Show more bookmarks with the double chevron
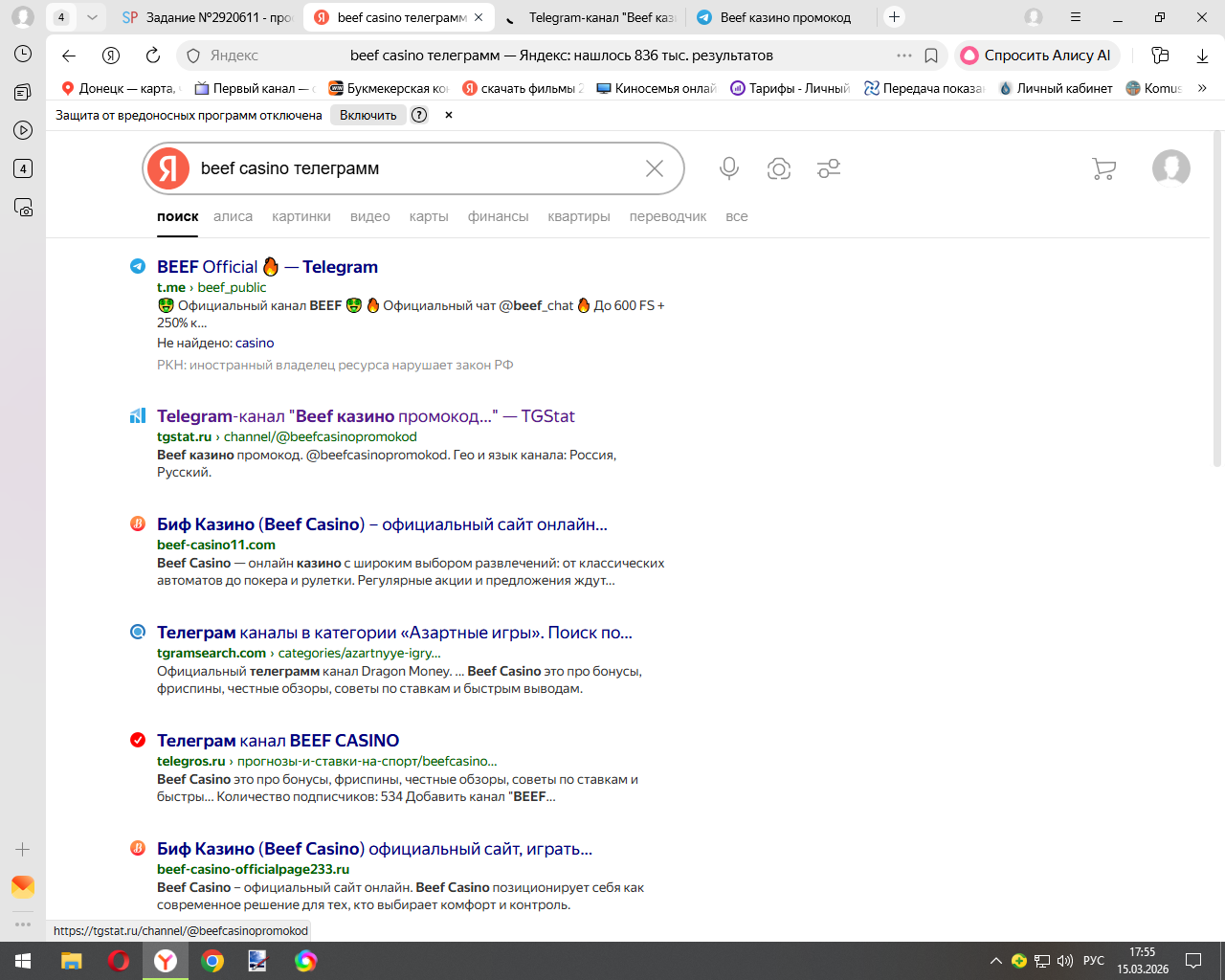 [1202, 88]
